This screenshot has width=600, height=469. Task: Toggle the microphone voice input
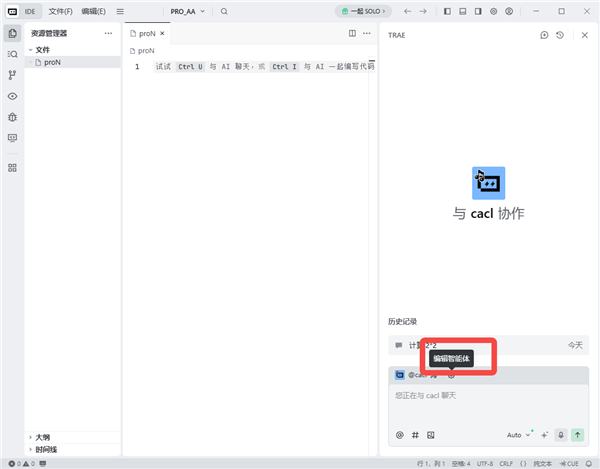click(x=561, y=435)
